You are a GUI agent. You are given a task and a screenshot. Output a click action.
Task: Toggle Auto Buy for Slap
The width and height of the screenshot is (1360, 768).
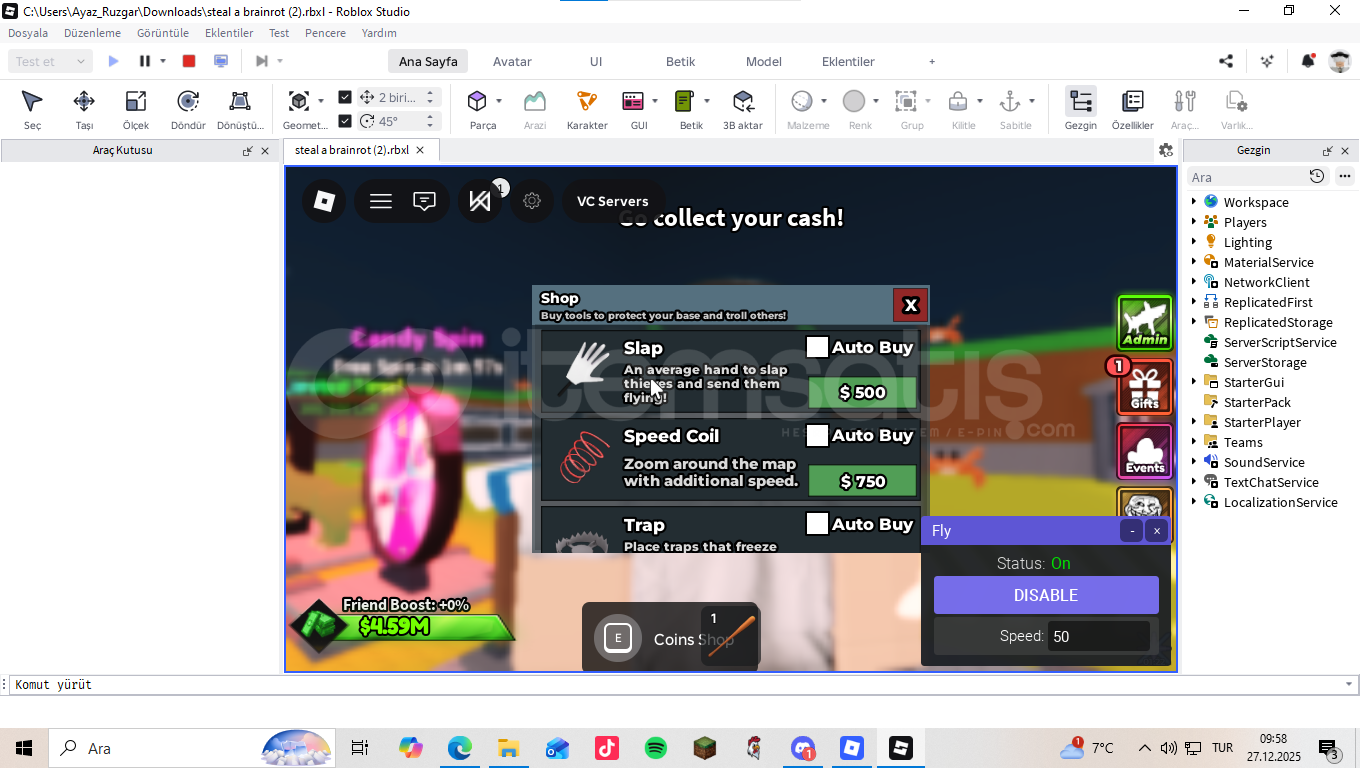pyautogui.click(x=817, y=347)
